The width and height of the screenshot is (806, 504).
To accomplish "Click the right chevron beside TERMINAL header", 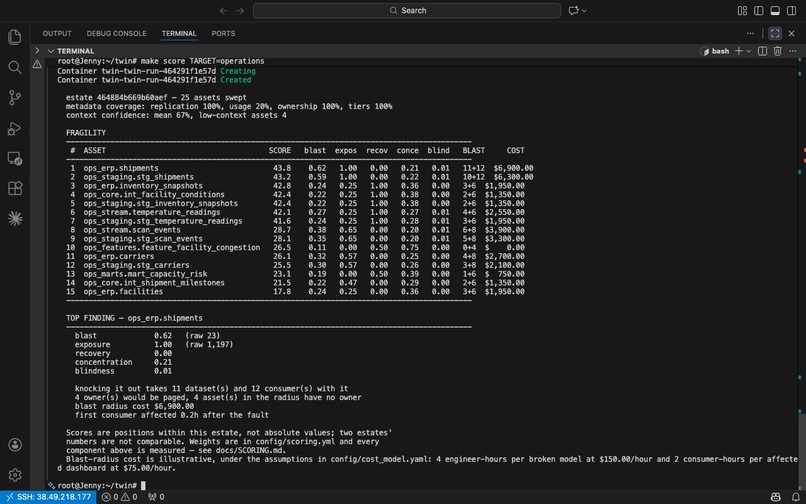I will (36, 50).
